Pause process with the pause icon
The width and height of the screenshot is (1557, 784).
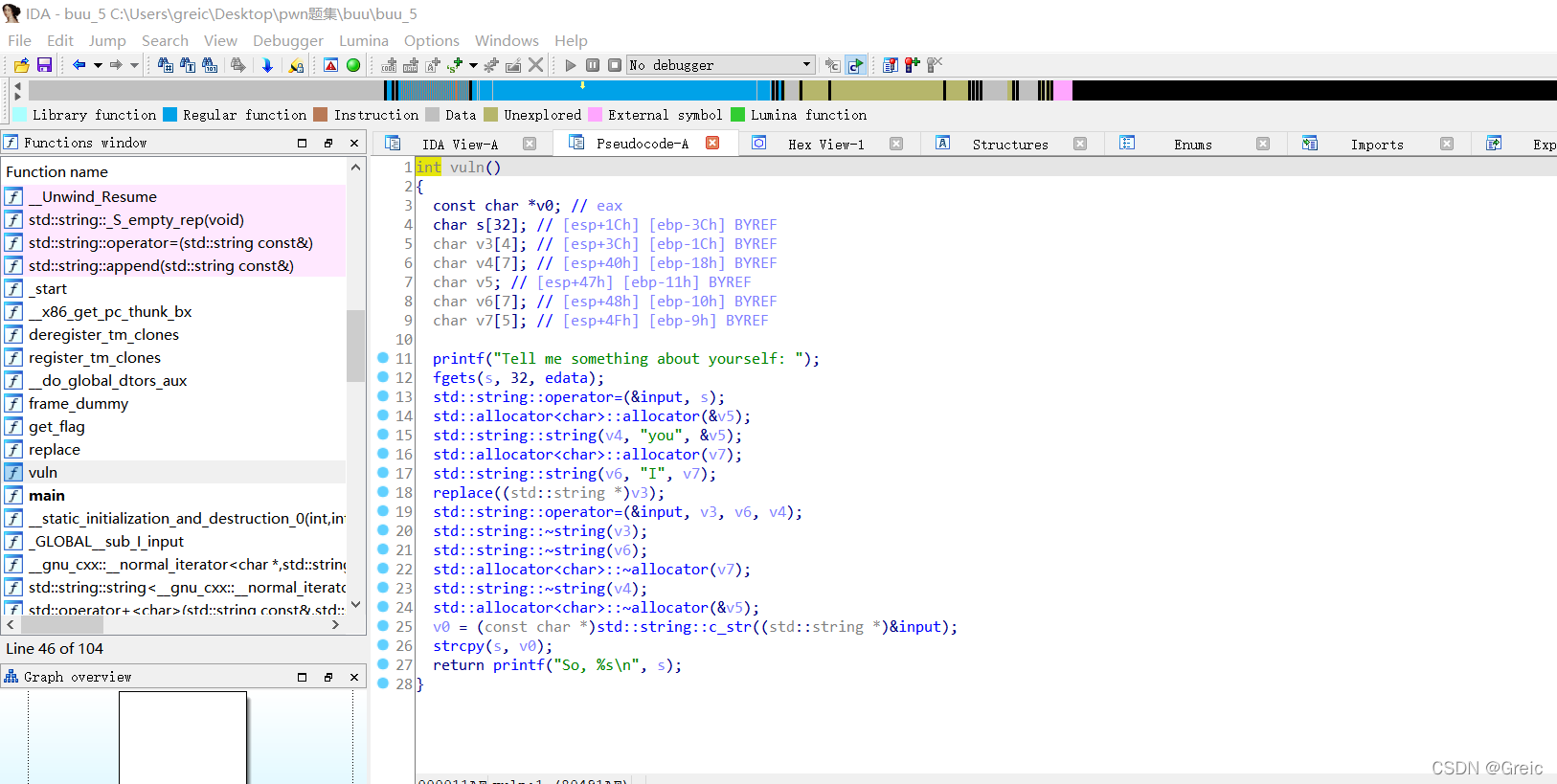pyautogui.click(x=593, y=65)
